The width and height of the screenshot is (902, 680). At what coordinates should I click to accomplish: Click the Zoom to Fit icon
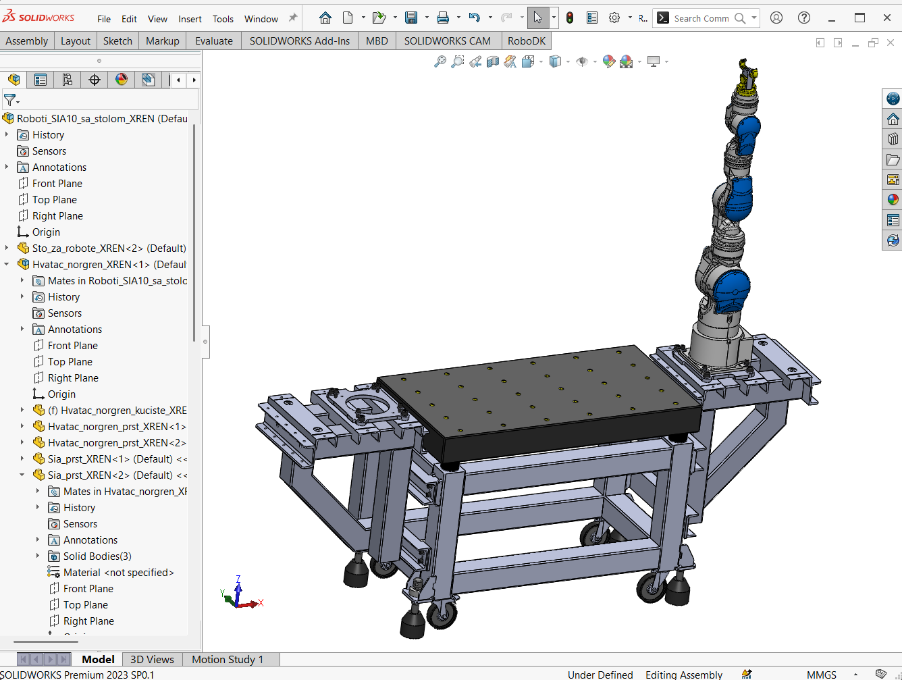[440, 62]
